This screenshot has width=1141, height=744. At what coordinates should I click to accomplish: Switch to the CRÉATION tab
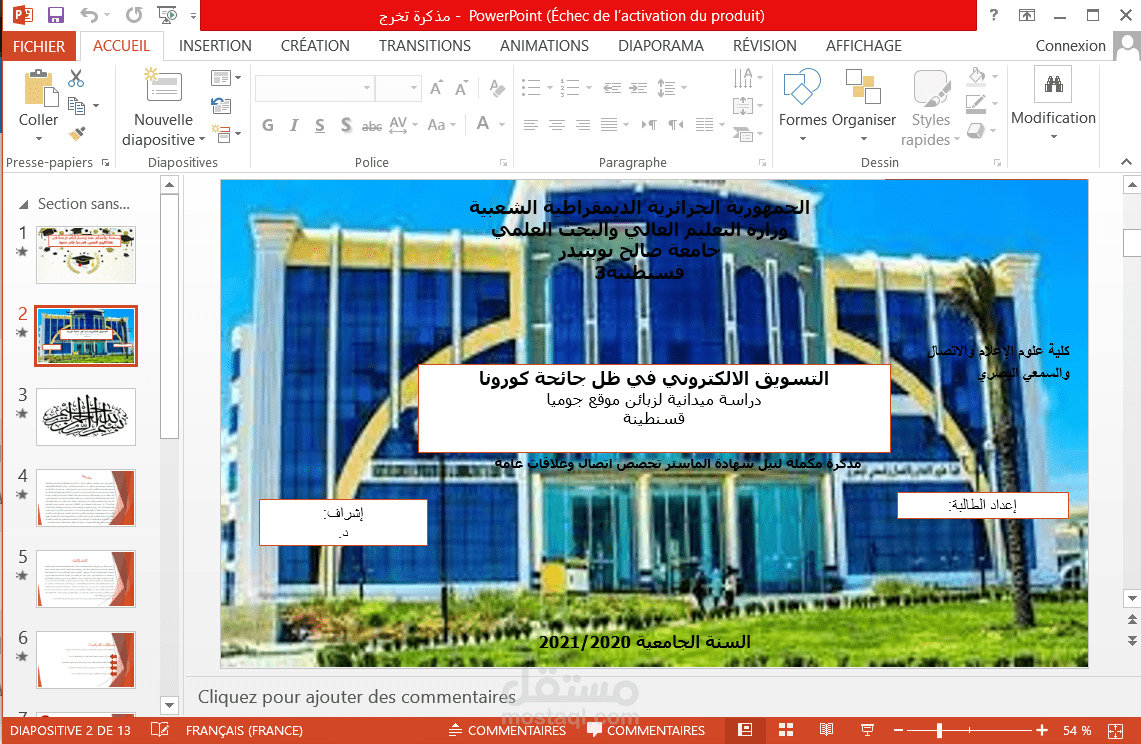(x=315, y=46)
